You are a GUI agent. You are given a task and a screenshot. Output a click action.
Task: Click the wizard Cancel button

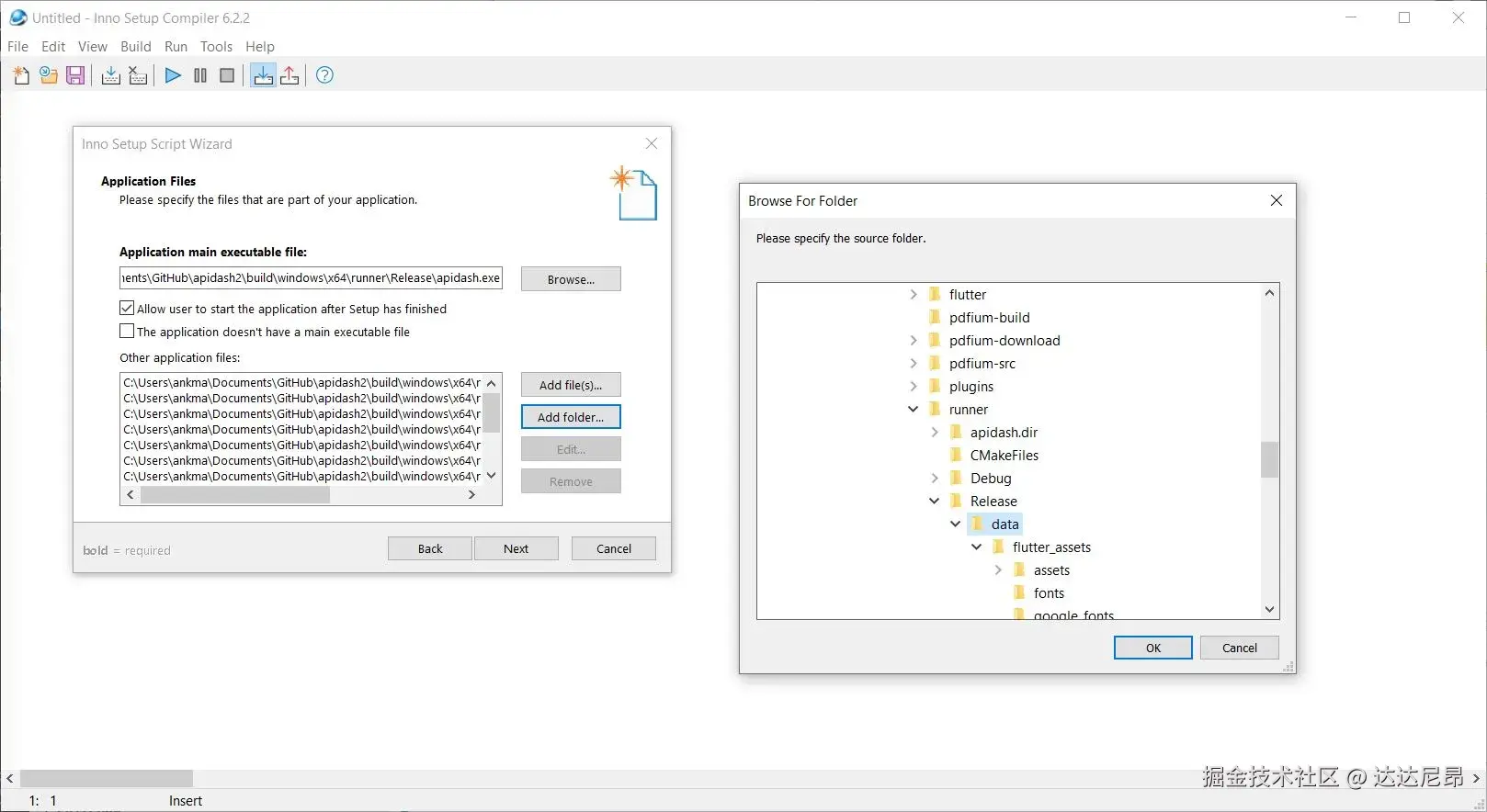pos(614,548)
